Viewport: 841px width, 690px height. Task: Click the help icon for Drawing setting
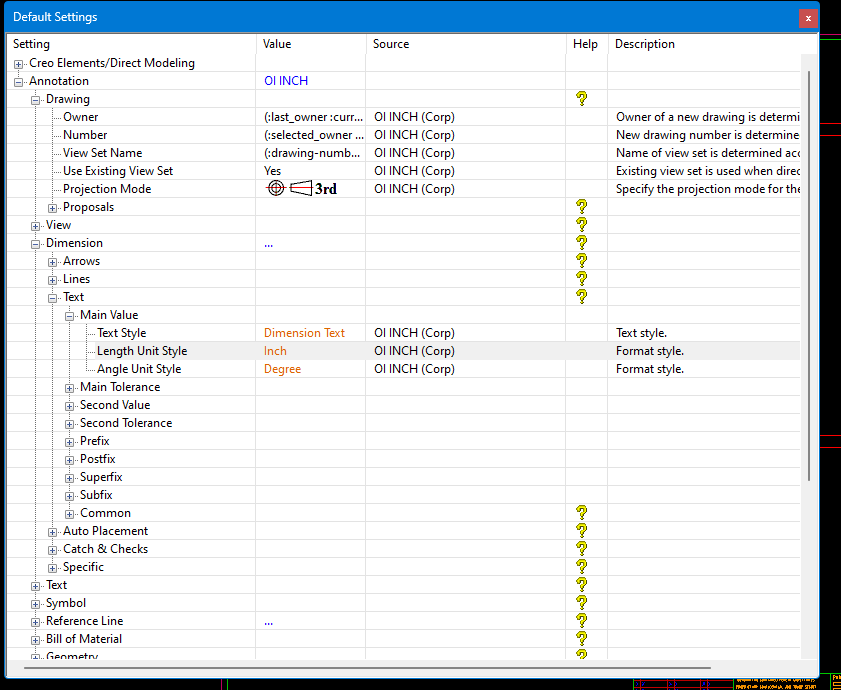[x=582, y=98]
